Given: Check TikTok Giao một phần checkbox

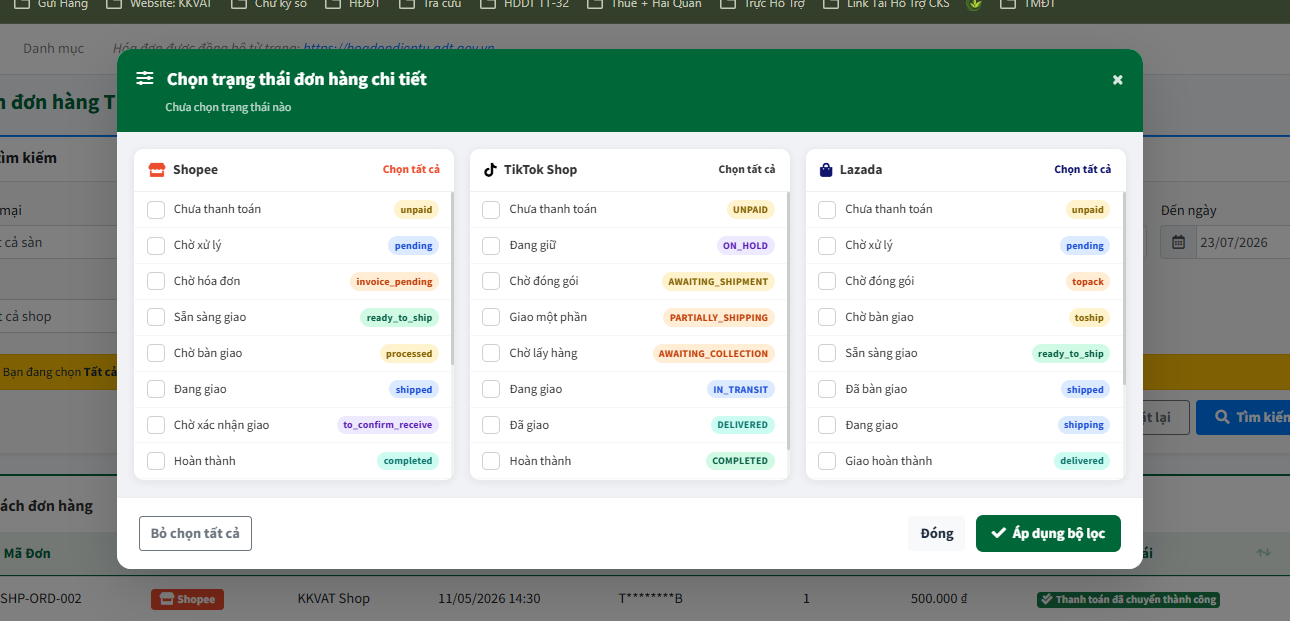Looking at the screenshot, I should [x=491, y=318].
